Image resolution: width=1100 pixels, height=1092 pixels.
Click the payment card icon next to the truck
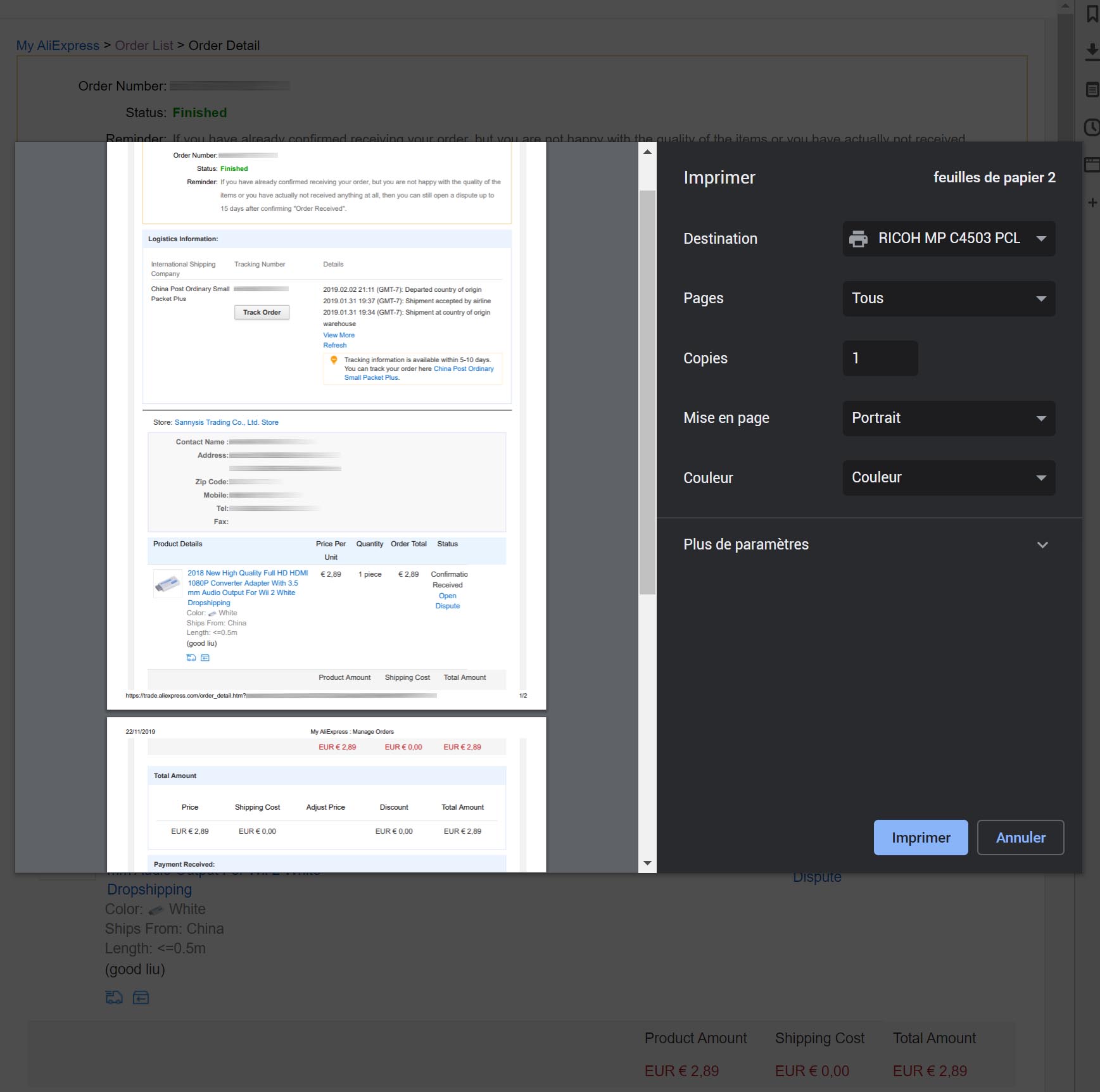tap(141, 997)
